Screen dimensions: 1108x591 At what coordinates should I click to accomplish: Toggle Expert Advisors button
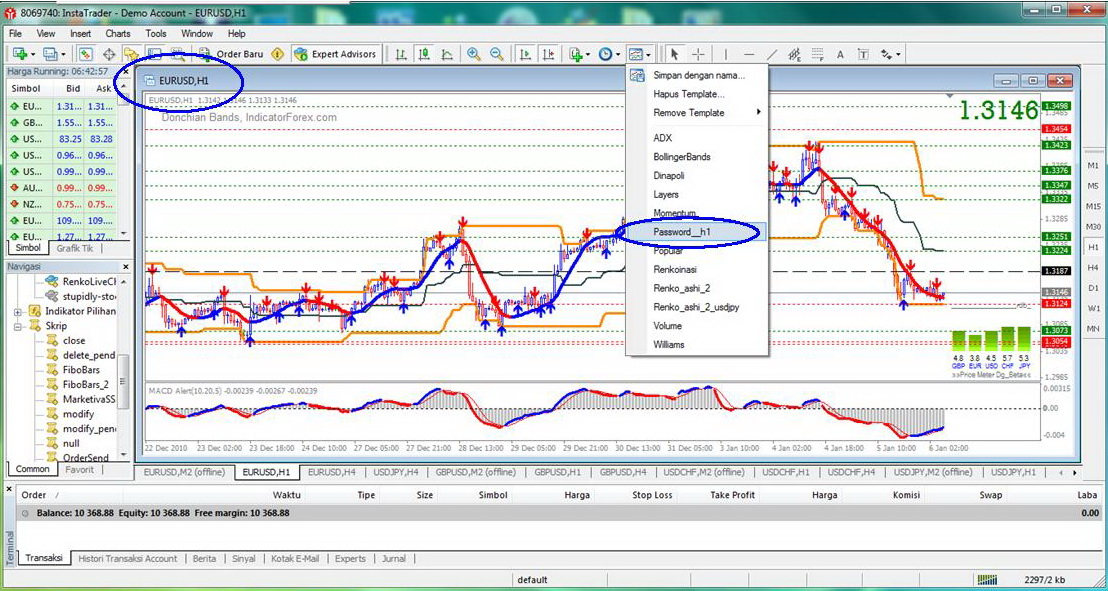(x=336, y=54)
